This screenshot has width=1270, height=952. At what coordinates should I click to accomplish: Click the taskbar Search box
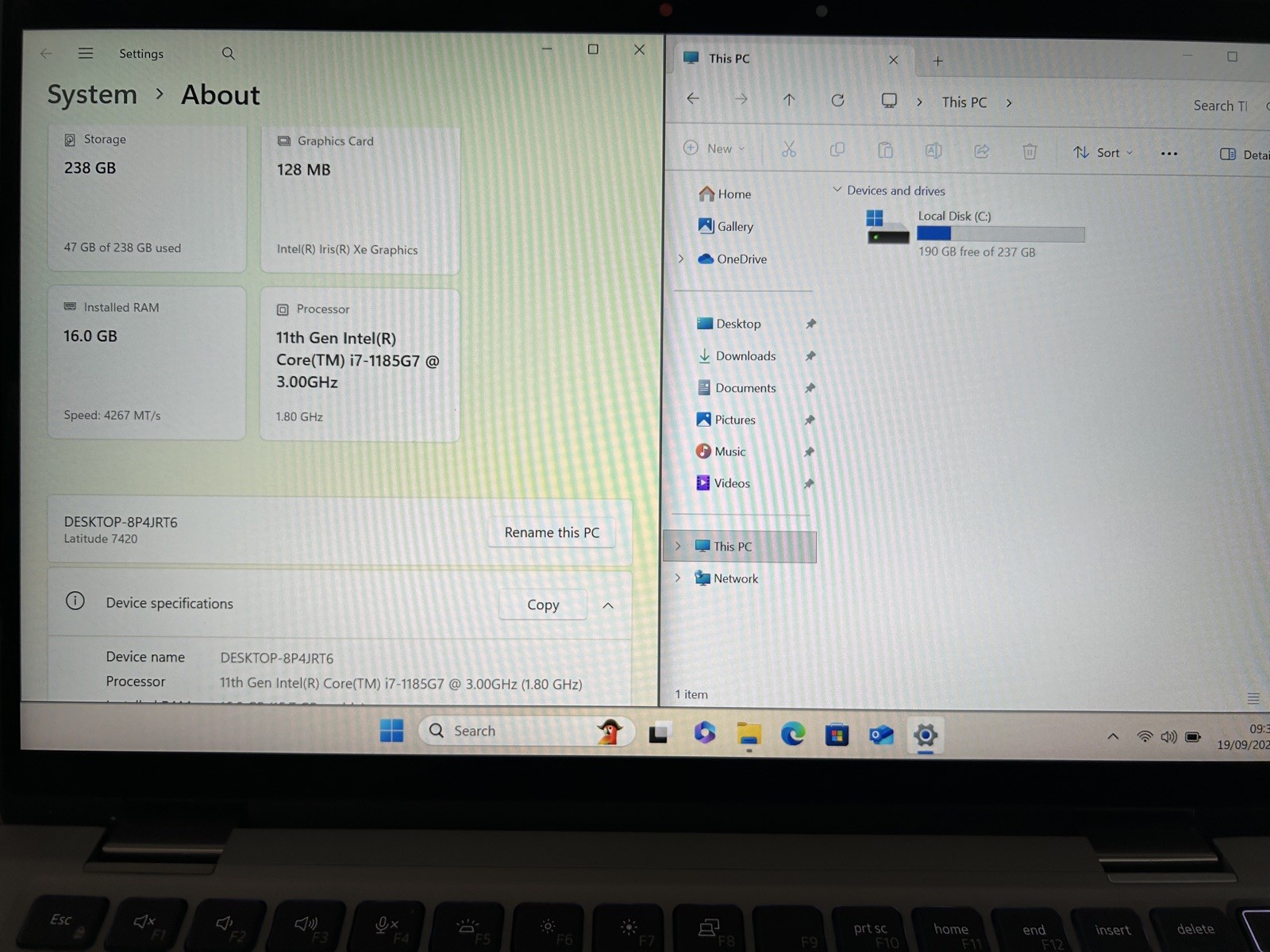click(x=526, y=731)
